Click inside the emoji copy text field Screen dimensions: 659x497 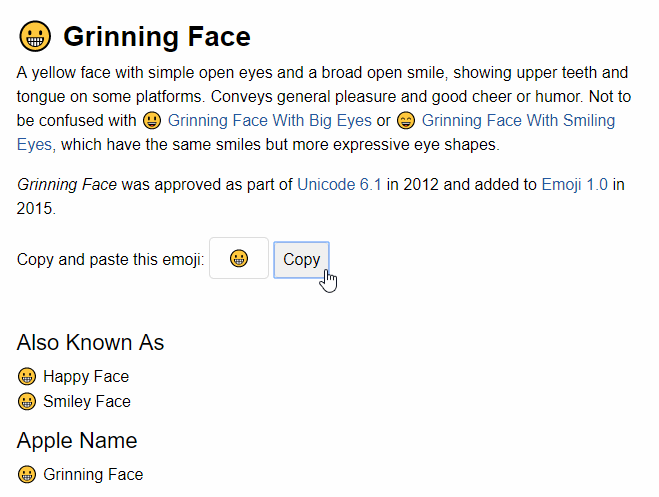pos(239,259)
